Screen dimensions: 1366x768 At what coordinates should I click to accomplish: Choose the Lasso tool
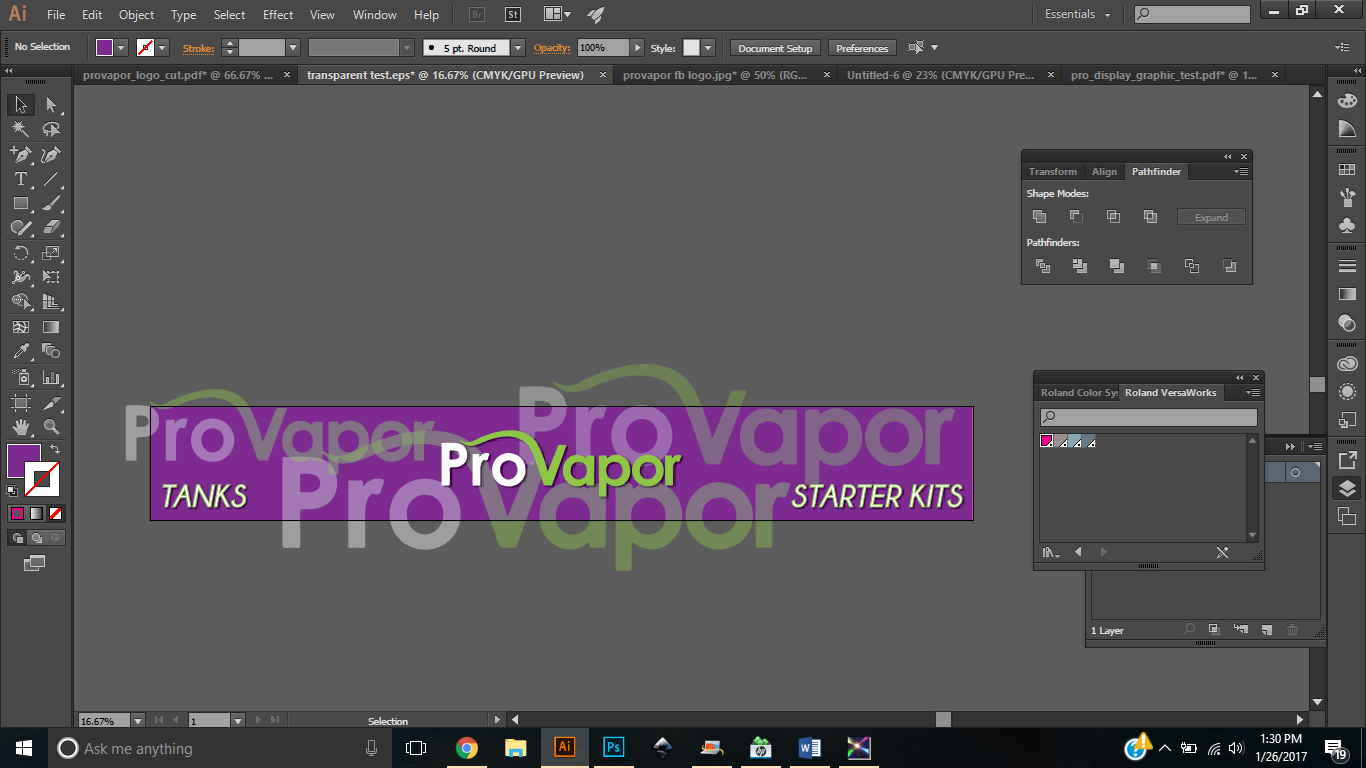point(51,130)
